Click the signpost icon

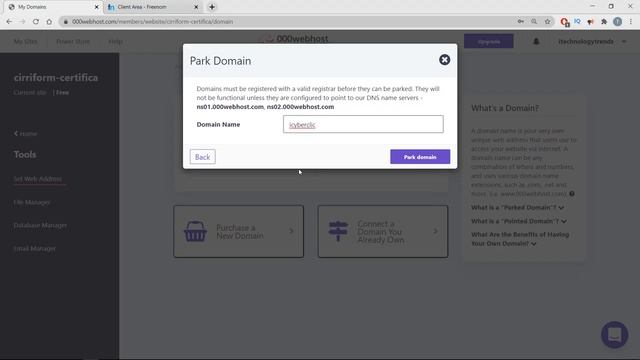338,231
